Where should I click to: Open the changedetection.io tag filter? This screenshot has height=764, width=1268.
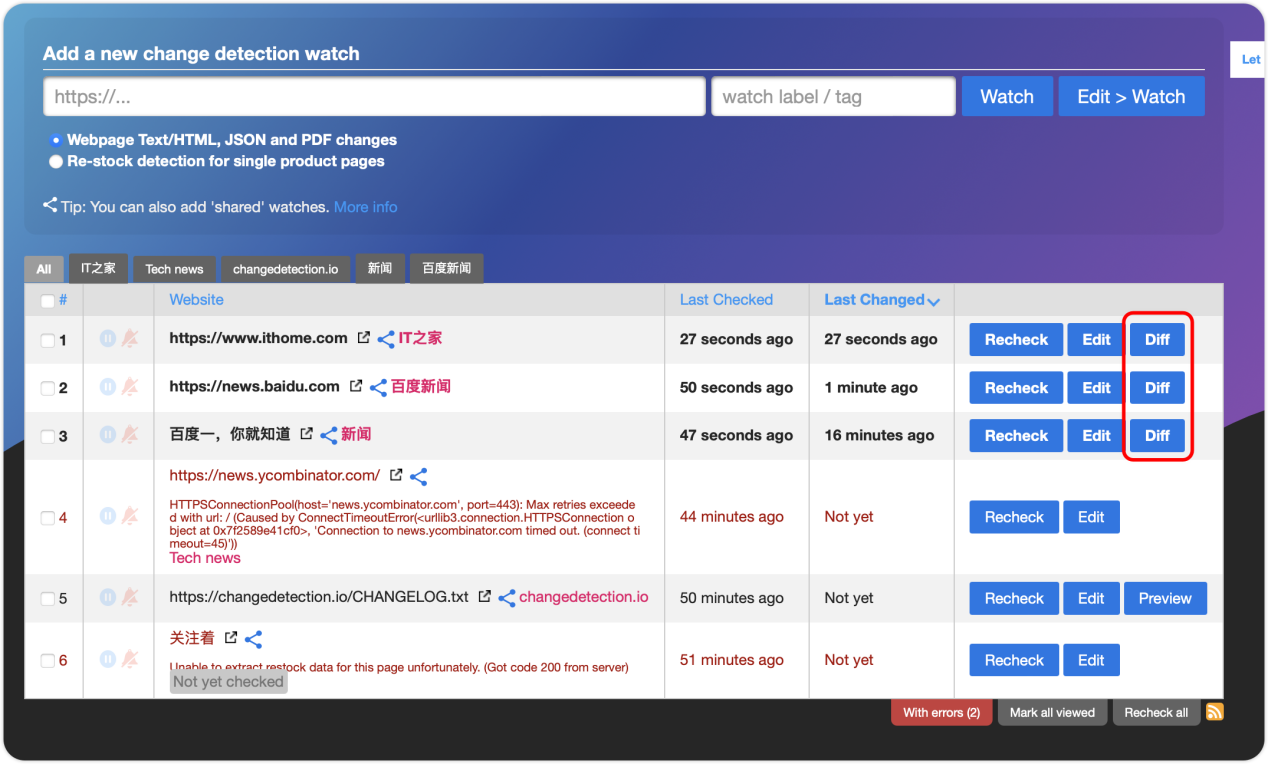point(285,268)
